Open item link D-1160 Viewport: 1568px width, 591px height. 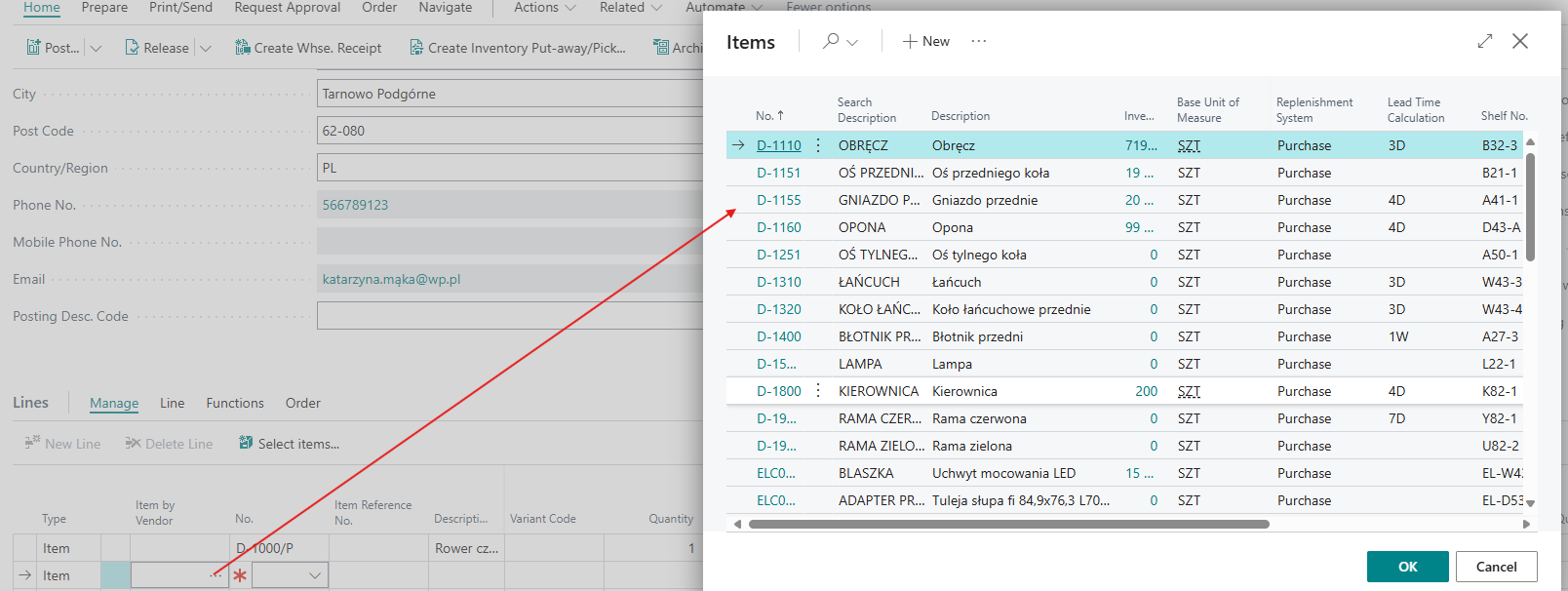pyautogui.click(x=778, y=227)
